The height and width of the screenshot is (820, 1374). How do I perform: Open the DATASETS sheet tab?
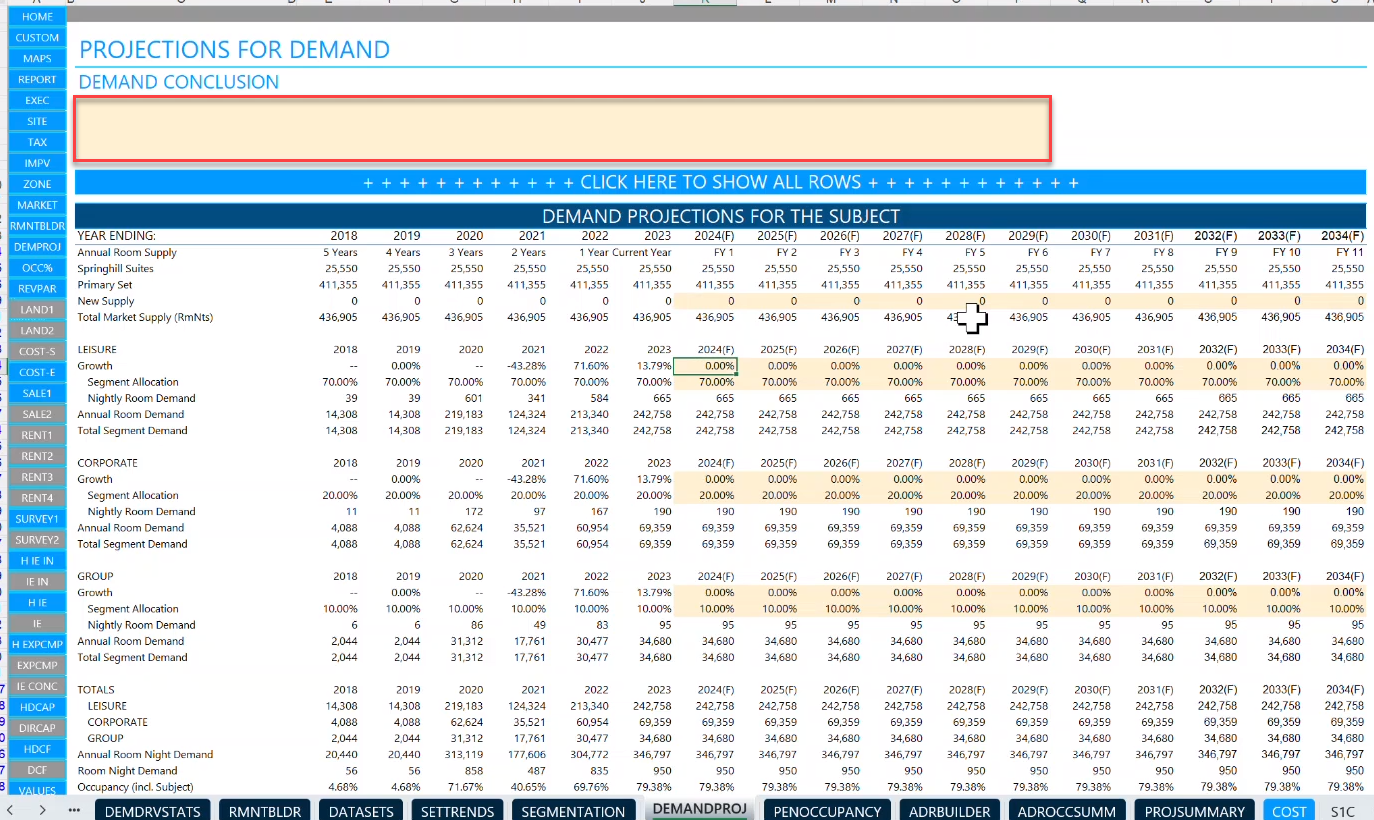pos(360,811)
